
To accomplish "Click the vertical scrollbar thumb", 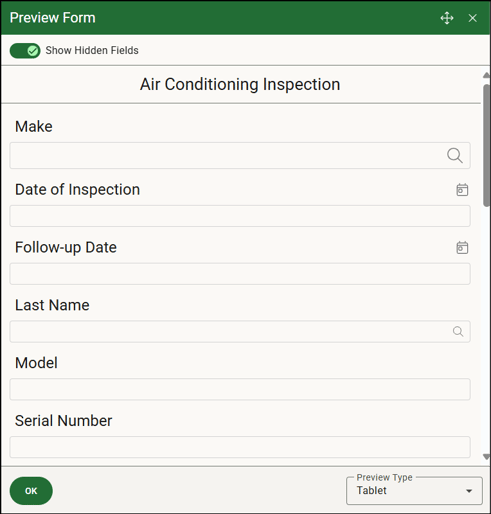I will click(486, 145).
